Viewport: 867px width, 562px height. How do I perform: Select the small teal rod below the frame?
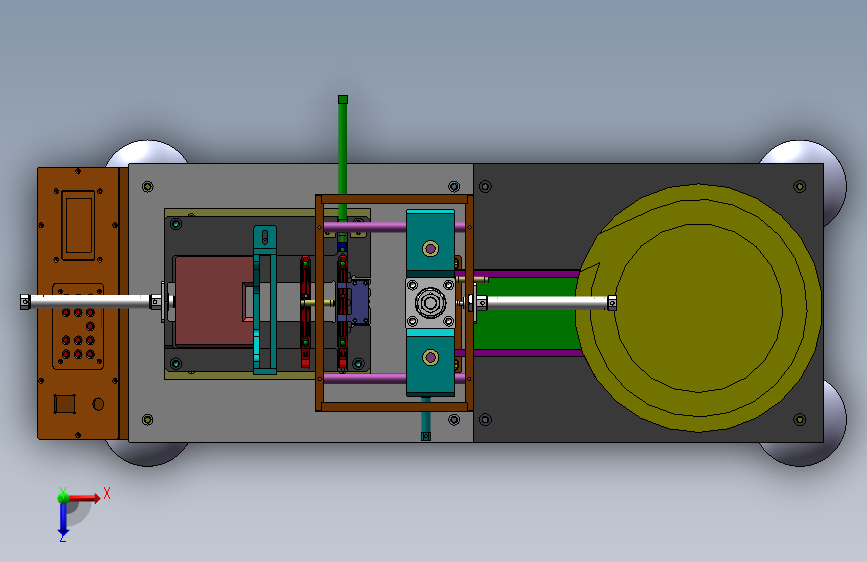click(426, 426)
